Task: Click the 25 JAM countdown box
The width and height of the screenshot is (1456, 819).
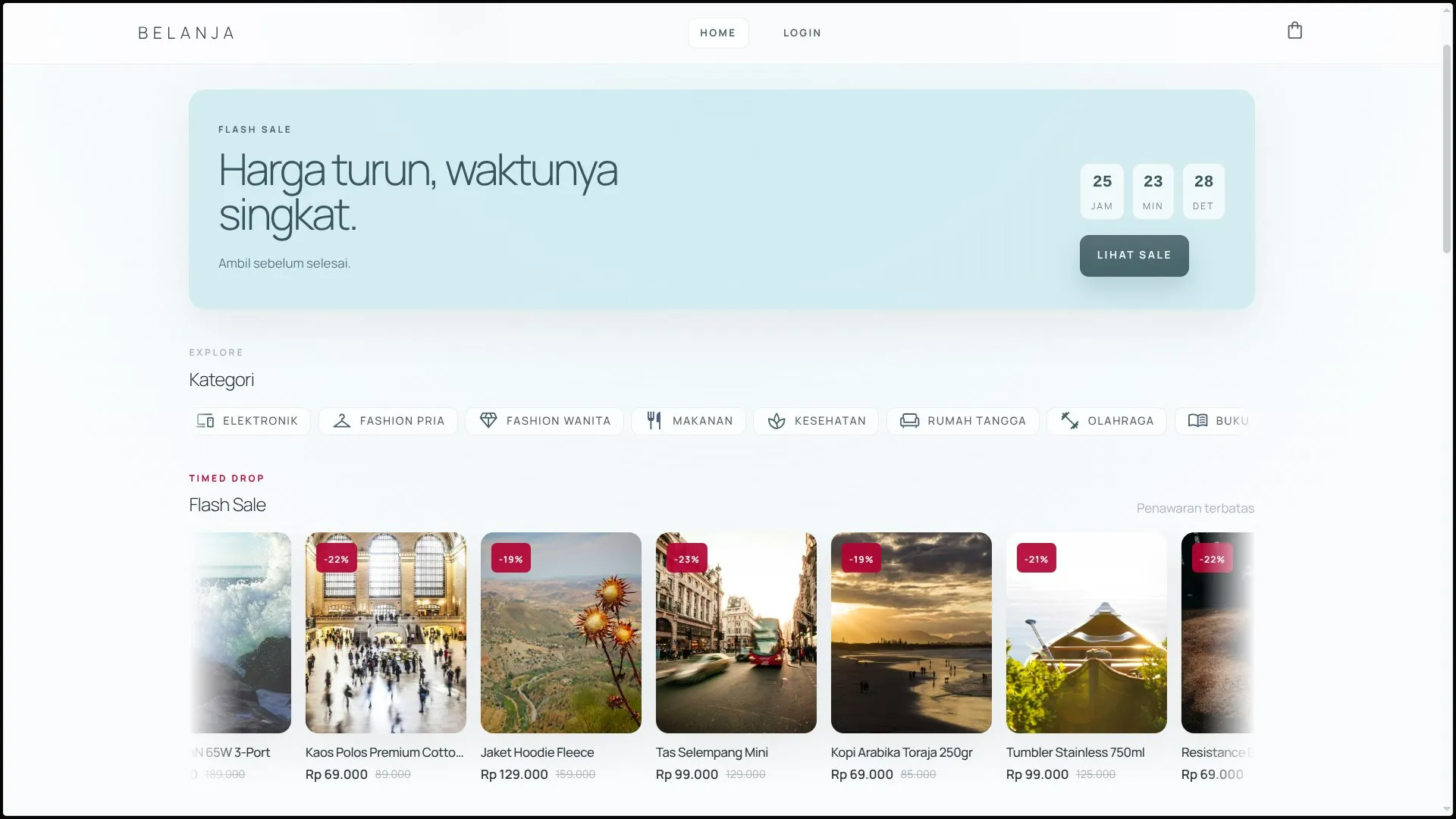Action: [x=1102, y=192]
